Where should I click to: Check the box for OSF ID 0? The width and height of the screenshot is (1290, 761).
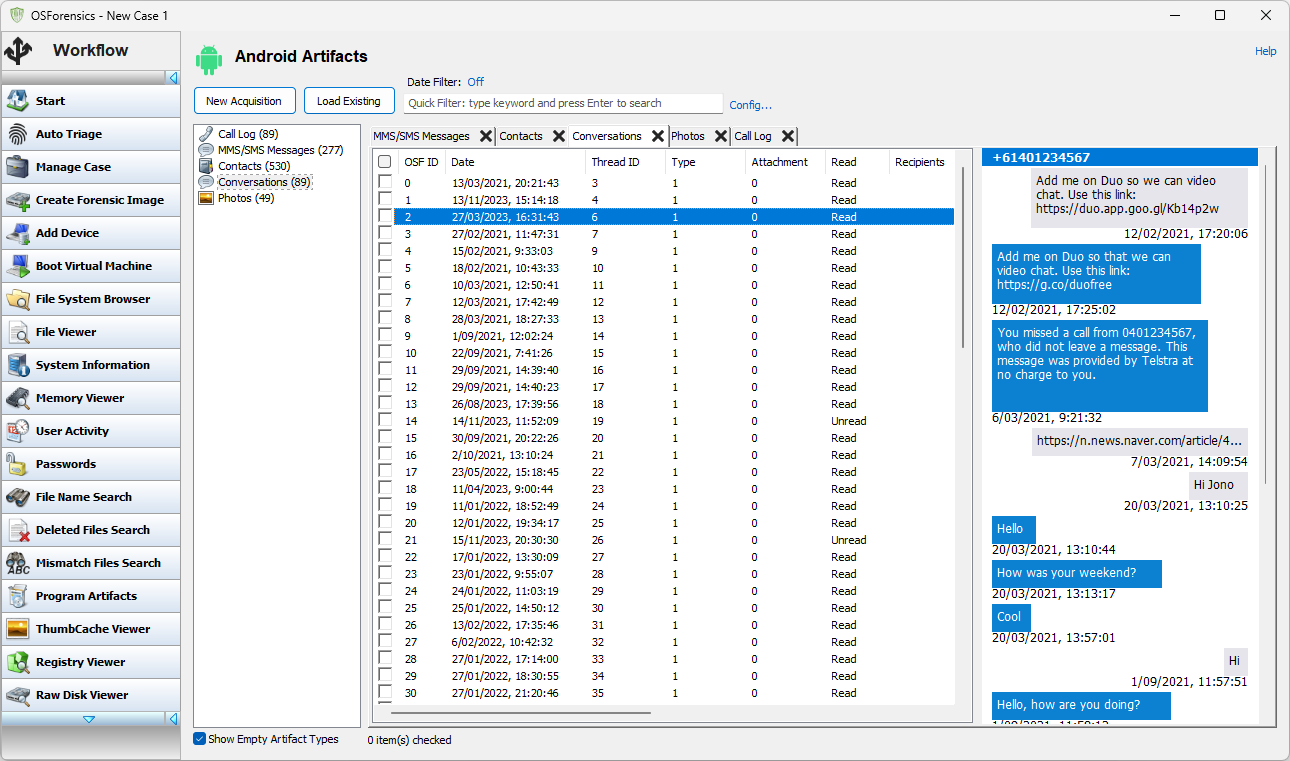pyautogui.click(x=385, y=183)
